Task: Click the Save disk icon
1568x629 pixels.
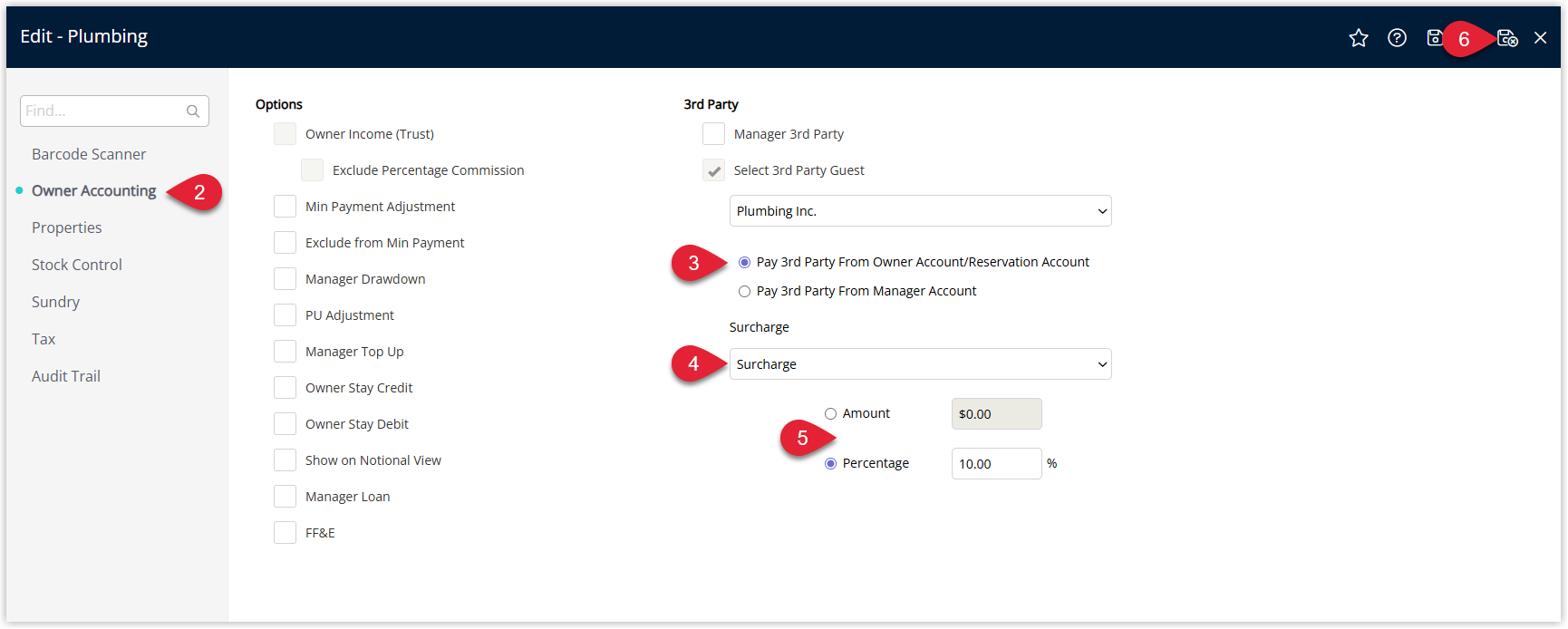Action: click(1435, 37)
